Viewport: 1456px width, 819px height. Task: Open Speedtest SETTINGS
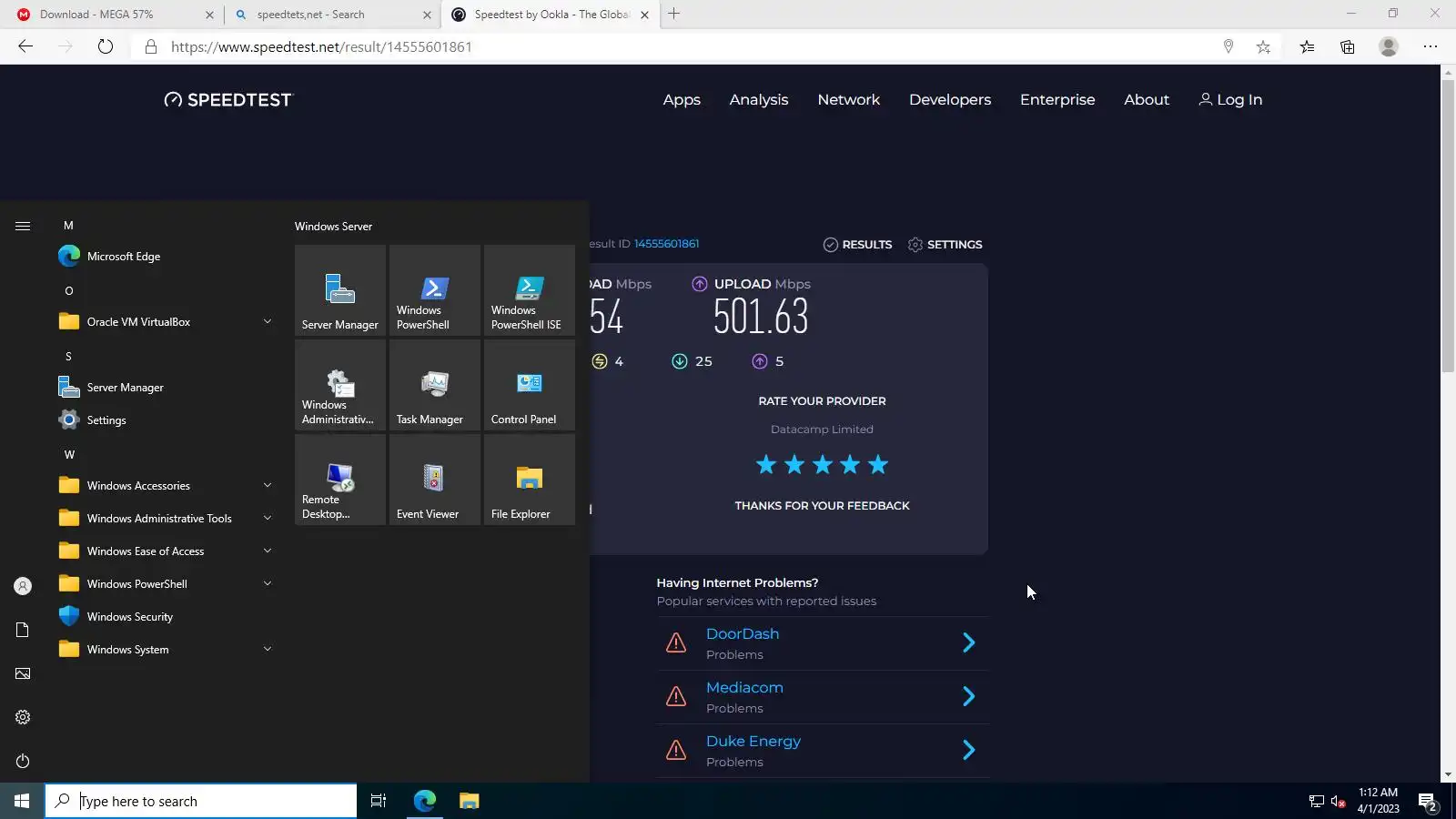[945, 245]
